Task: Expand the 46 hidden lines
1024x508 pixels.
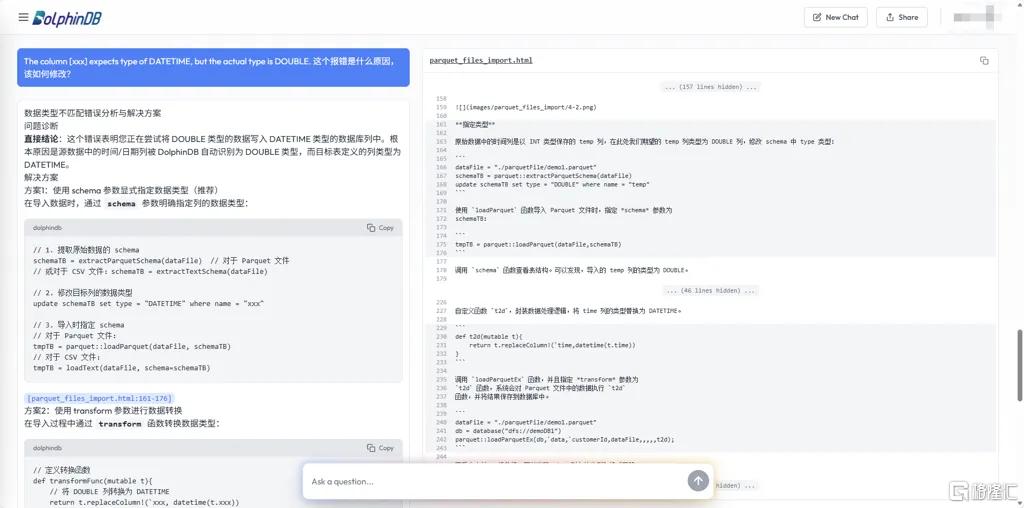Action: coord(710,291)
